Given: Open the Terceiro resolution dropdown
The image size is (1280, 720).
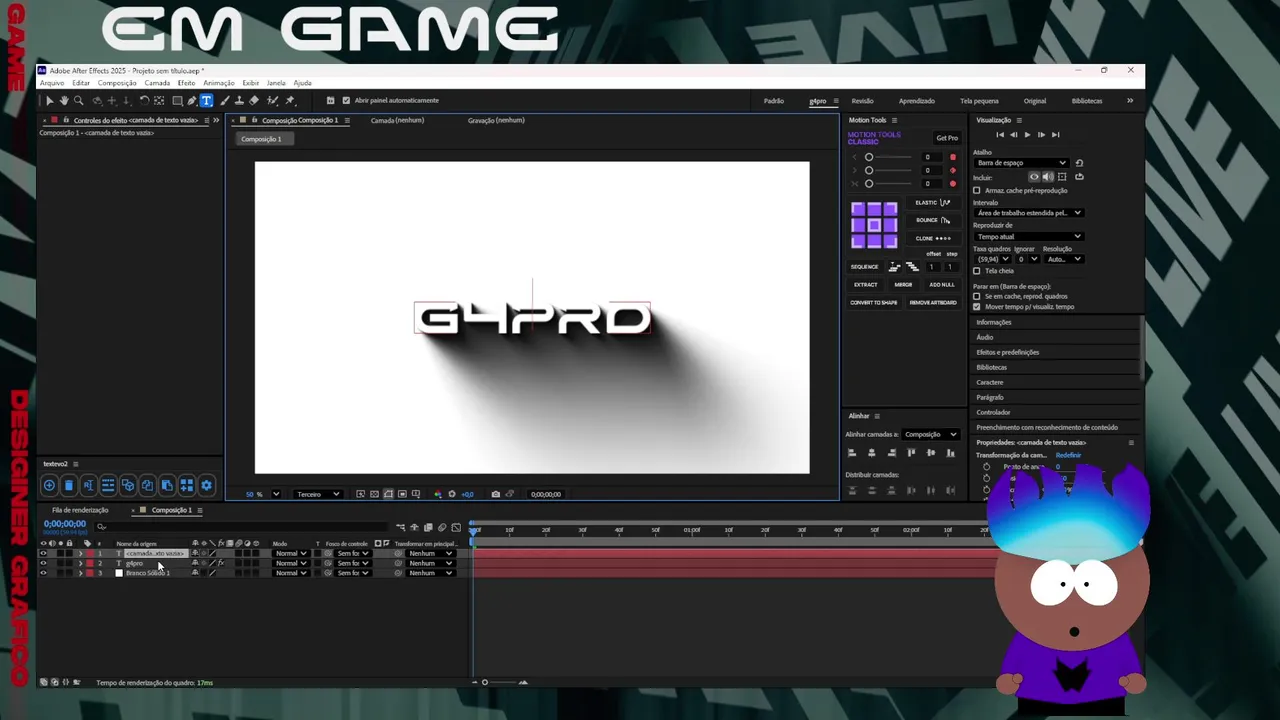Looking at the screenshot, I should (319, 494).
